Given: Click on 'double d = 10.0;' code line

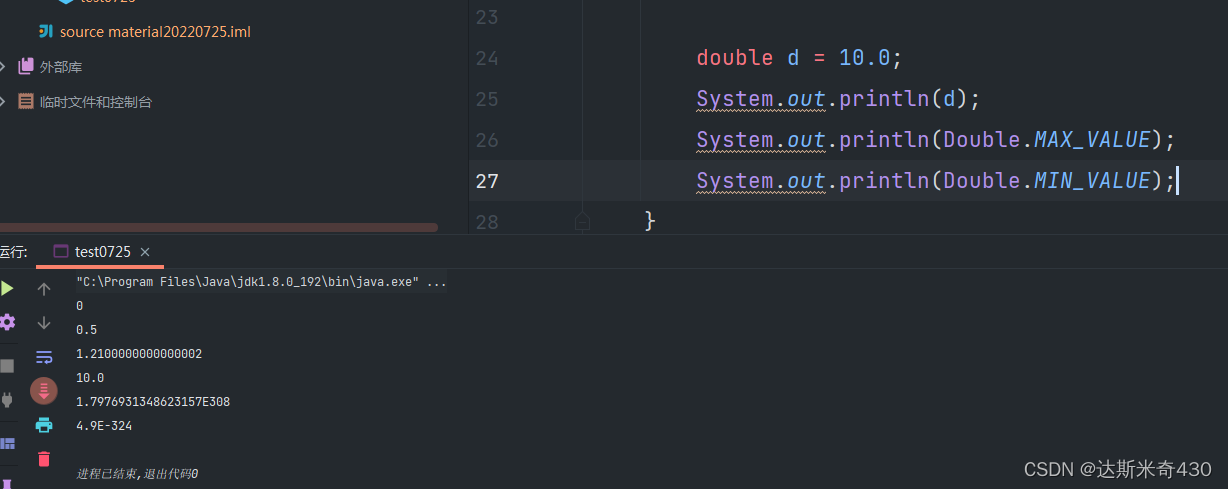Looking at the screenshot, I should tap(799, 58).
